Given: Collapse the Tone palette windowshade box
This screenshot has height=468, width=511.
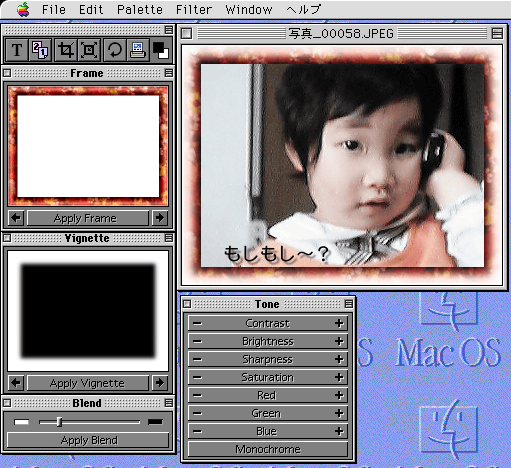Looking at the screenshot, I should tap(349, 304).
